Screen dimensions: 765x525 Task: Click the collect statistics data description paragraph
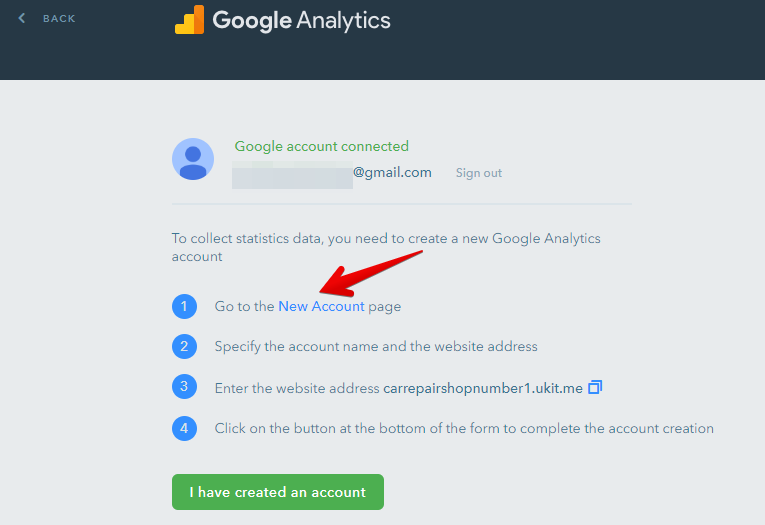click(x=386, y=247)
